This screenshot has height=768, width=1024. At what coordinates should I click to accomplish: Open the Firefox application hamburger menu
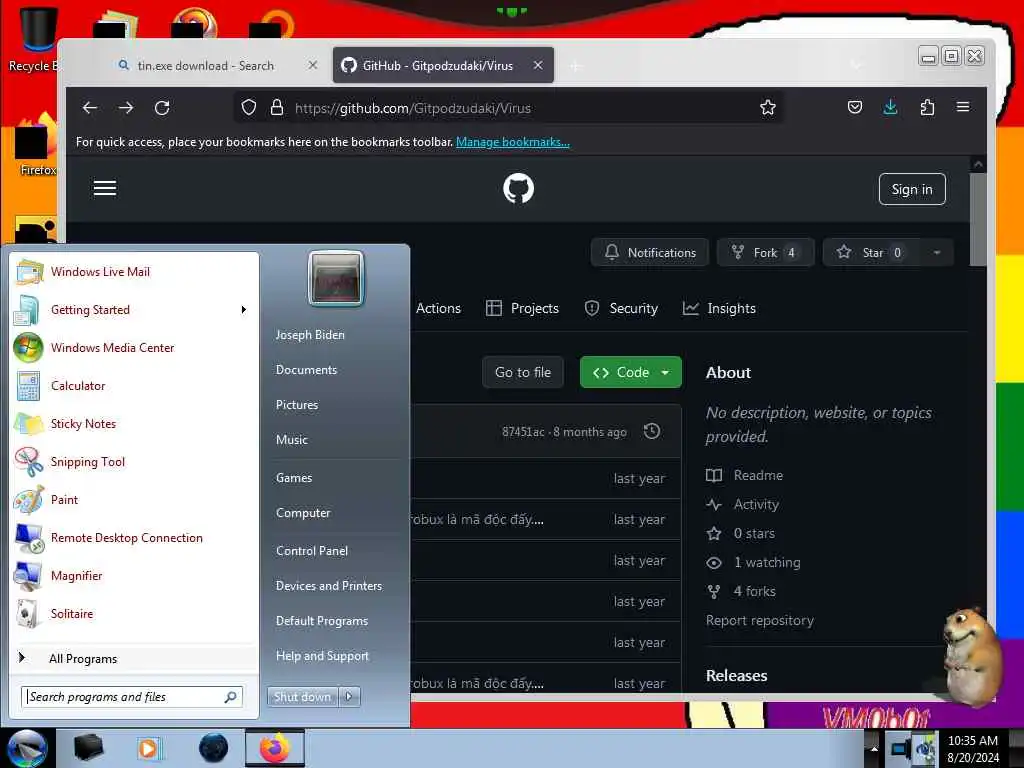point(963,107)
